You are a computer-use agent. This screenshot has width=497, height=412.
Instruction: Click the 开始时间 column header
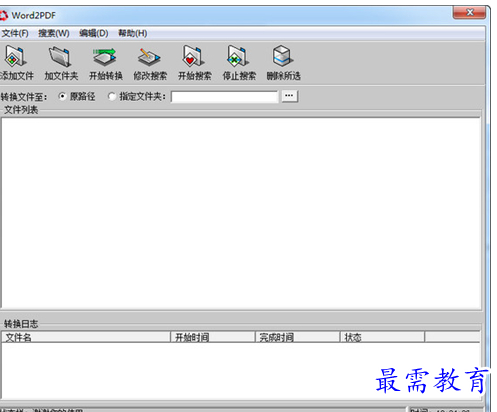tap(212, 337)
